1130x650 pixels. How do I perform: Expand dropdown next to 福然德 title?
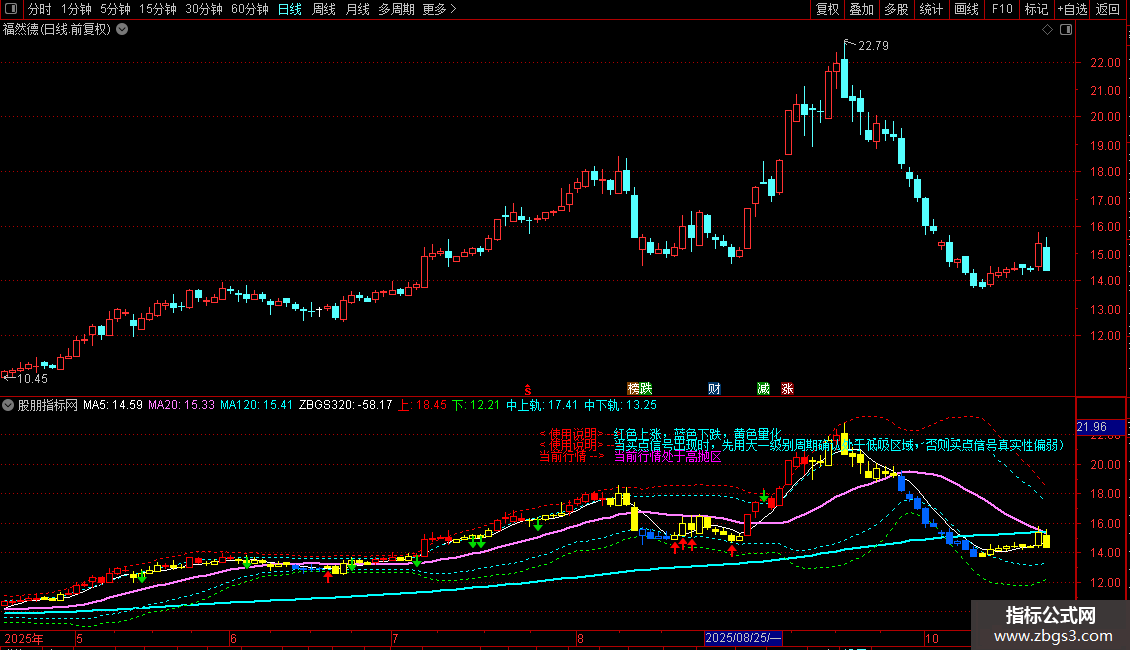123,30
